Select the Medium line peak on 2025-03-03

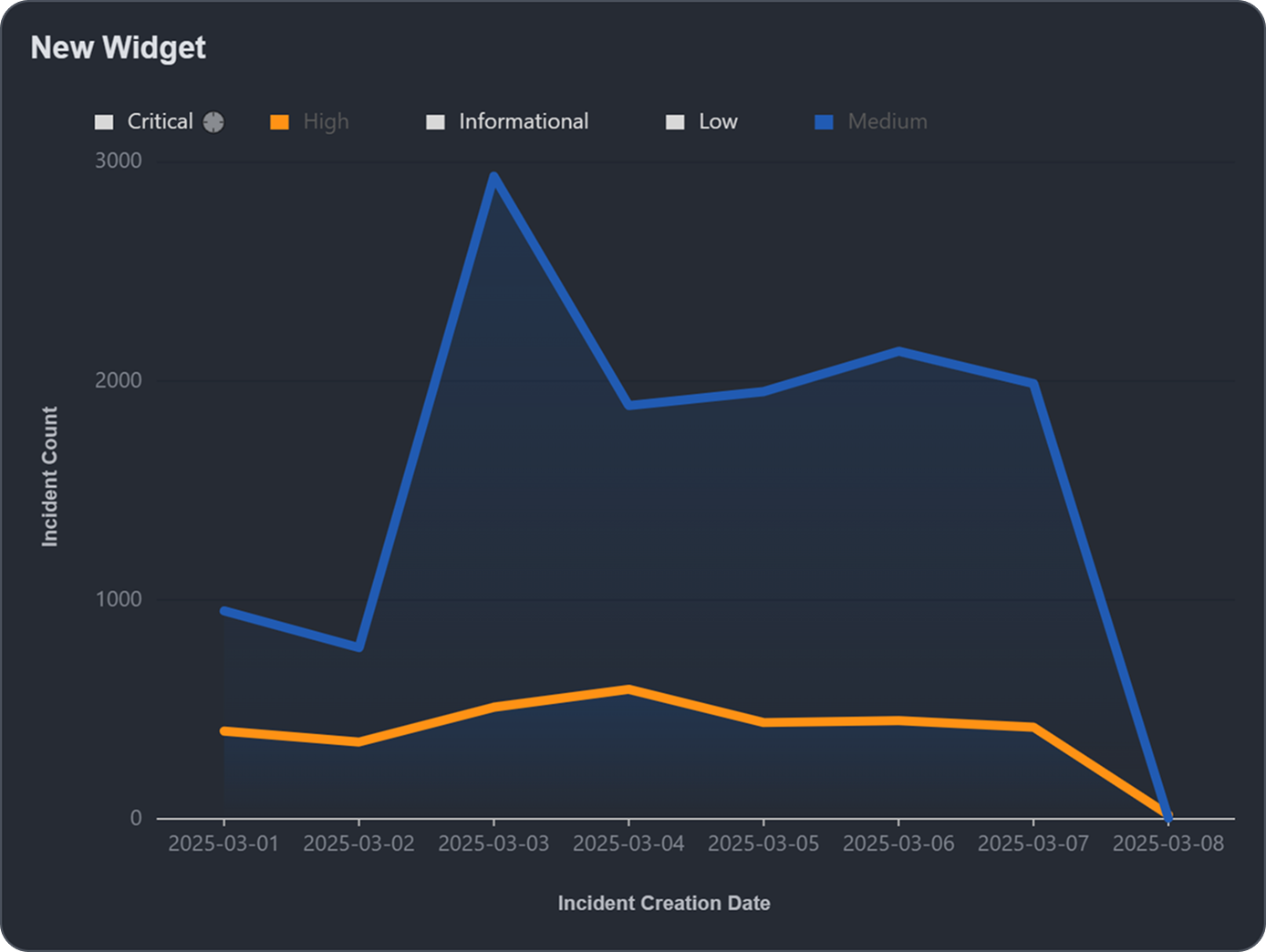point(493,176)
